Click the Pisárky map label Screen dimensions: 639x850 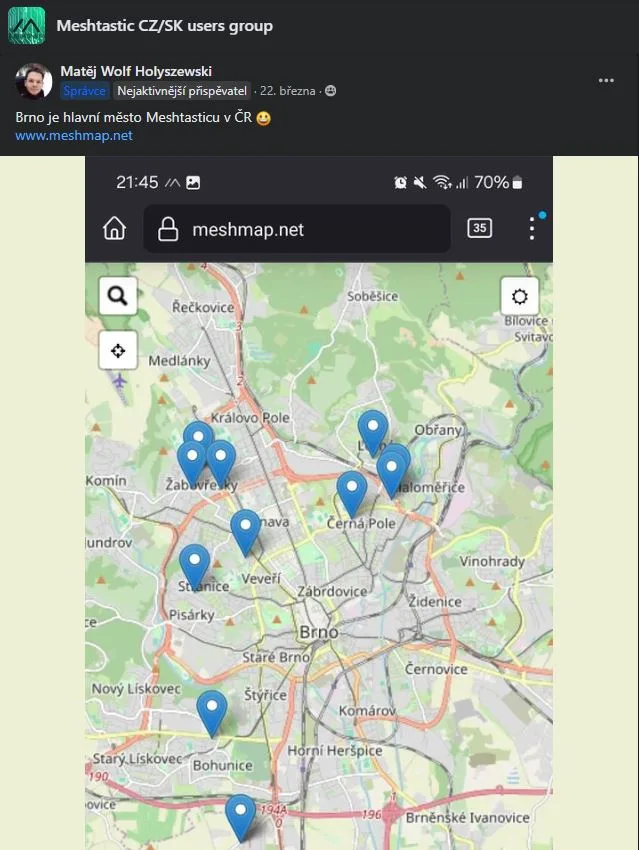coord(191,615)
